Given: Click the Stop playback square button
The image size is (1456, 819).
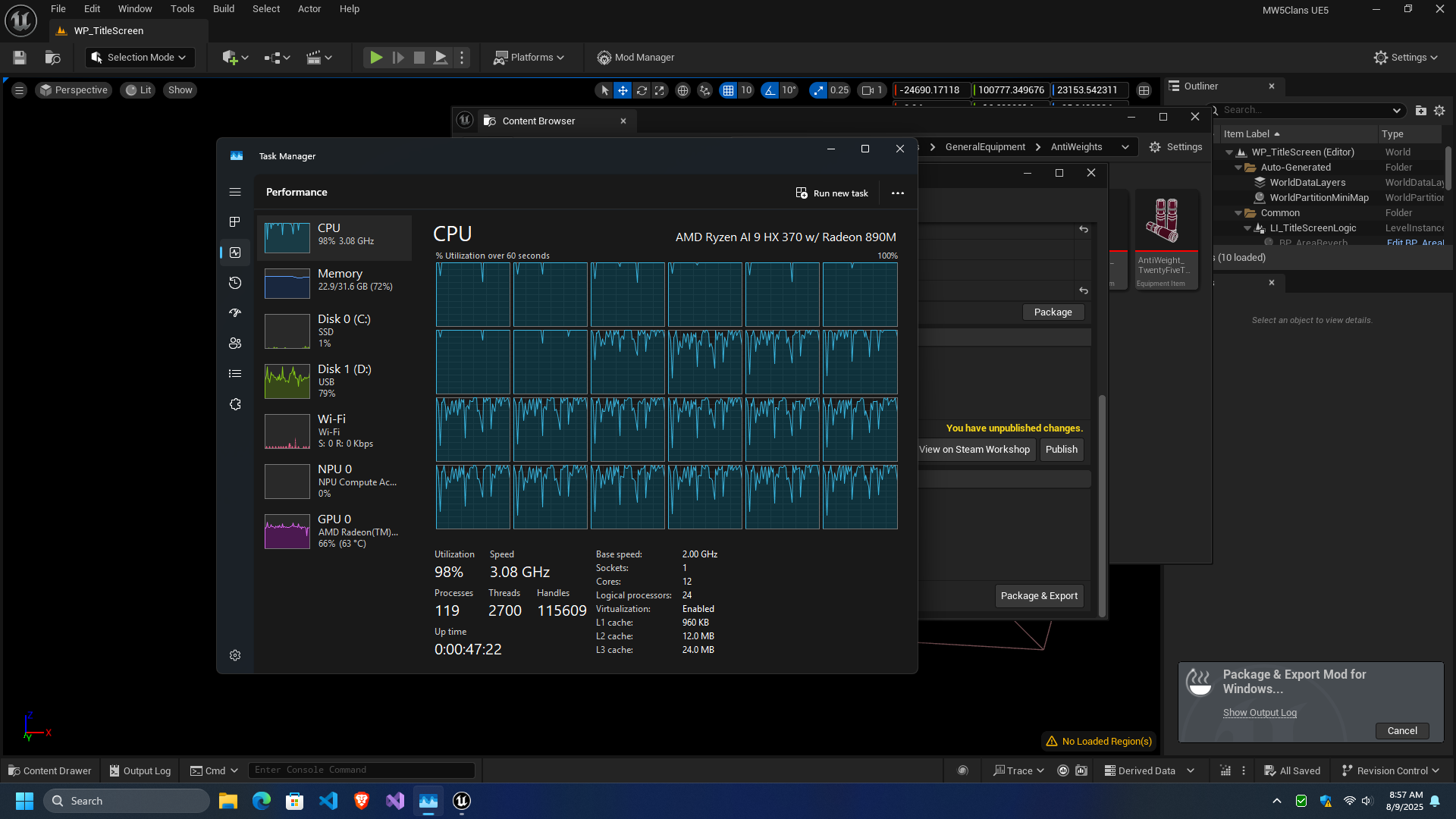Looking at the screenshot, I should pos(419,58).
